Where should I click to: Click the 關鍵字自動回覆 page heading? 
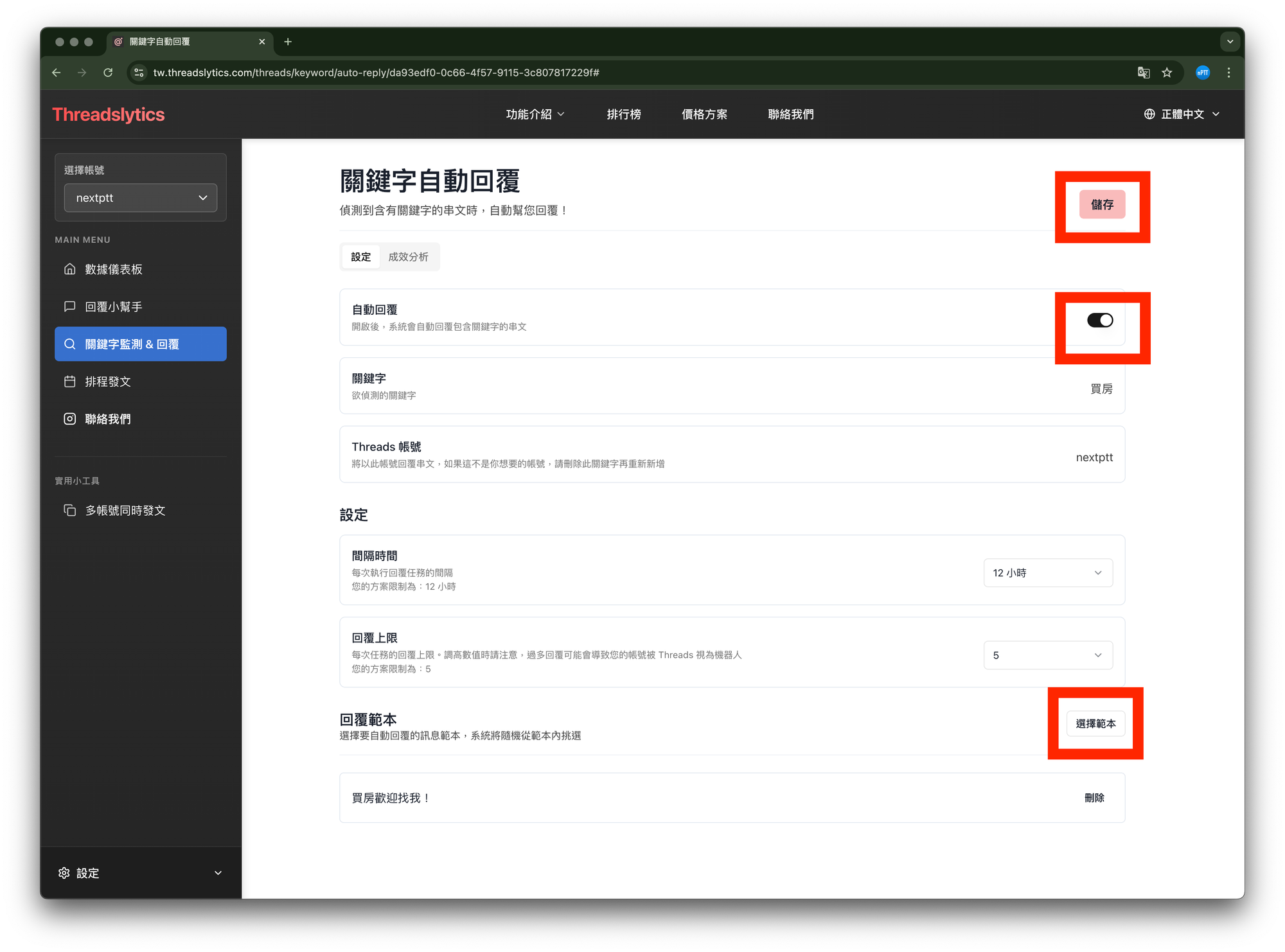(x=430, y=181)
